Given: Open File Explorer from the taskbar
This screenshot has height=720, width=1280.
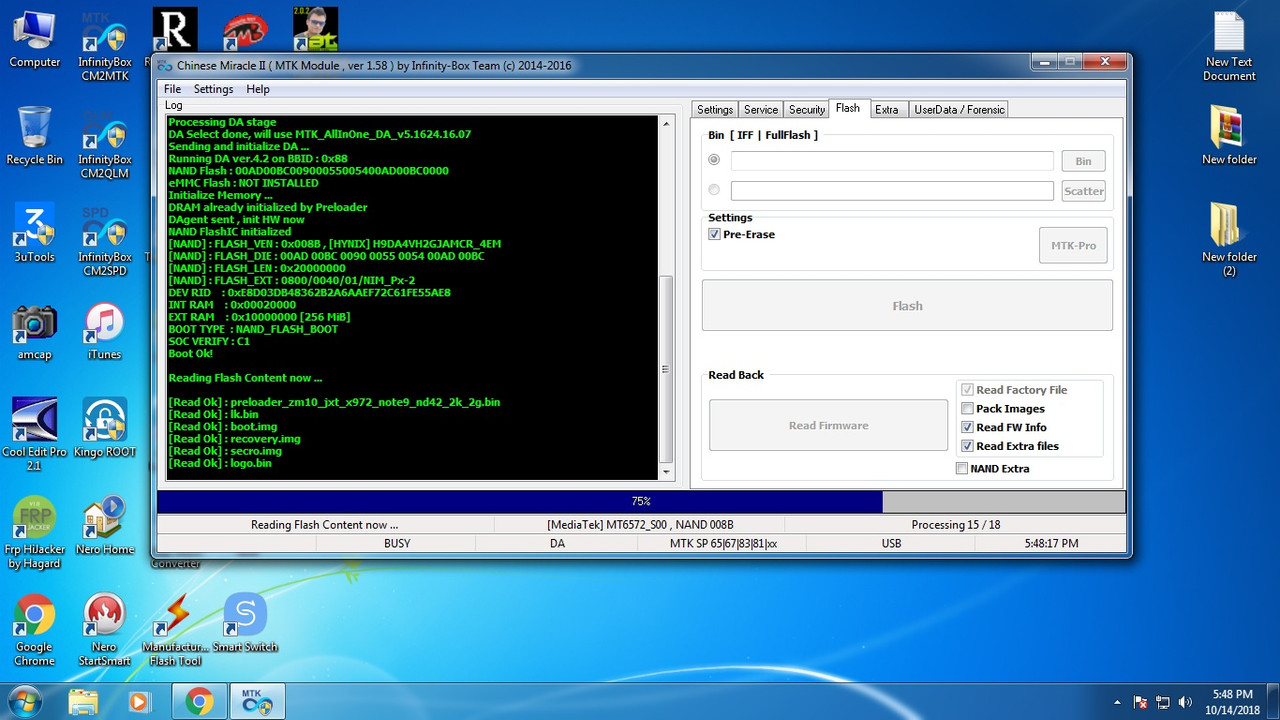Looking at the screenshot, I should (x=83, y=702).
